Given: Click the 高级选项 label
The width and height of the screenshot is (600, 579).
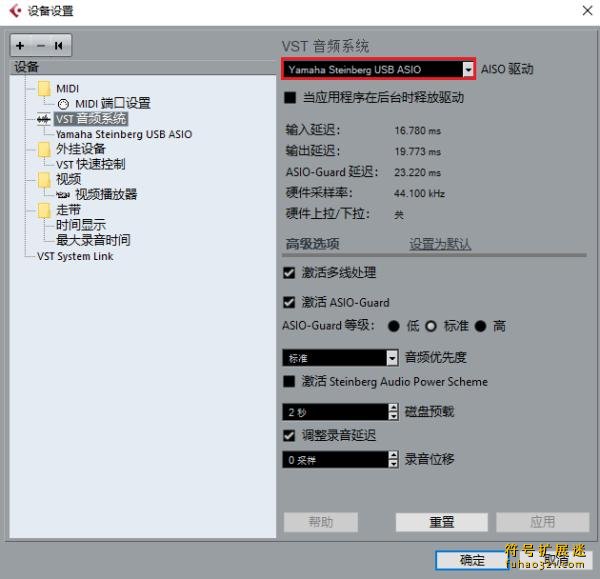Looking at the screenshot, I should [312, 244].
